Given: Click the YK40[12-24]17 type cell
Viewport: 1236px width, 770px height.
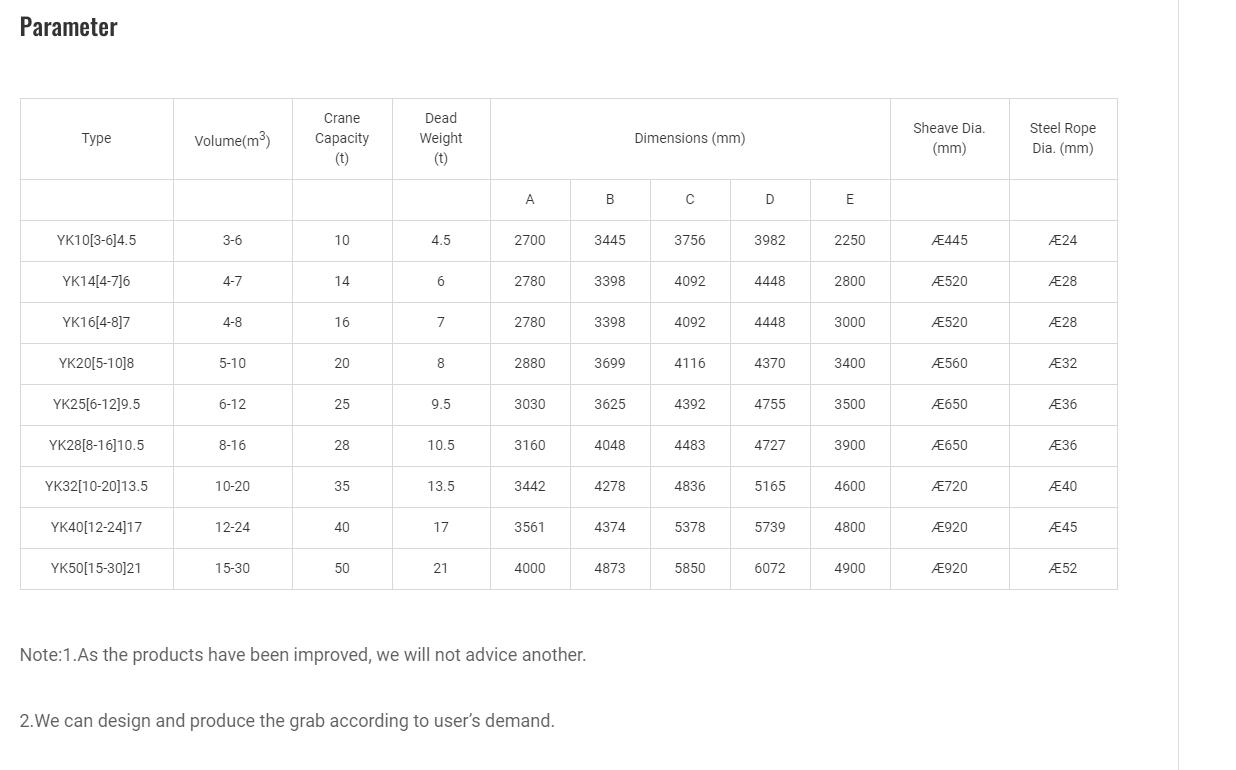Looking at the screenshot, I should coord(96,527).
